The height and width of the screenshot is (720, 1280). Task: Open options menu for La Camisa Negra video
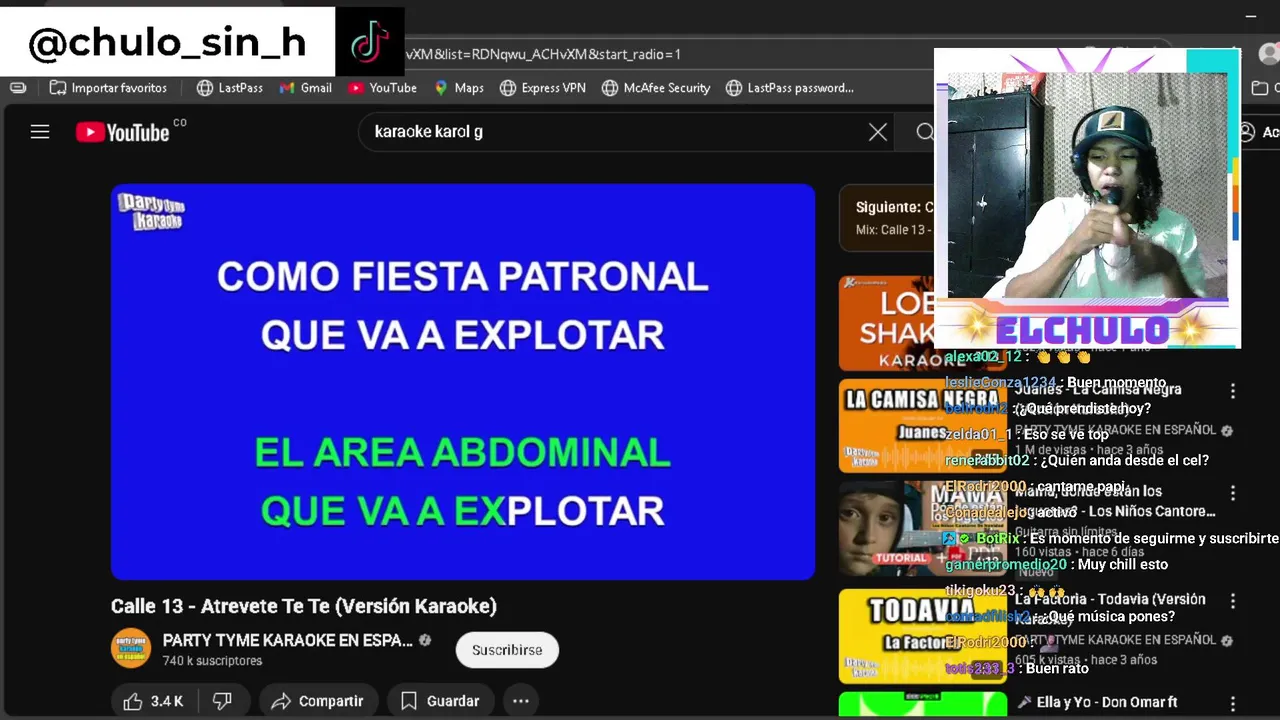point(1233,391)
